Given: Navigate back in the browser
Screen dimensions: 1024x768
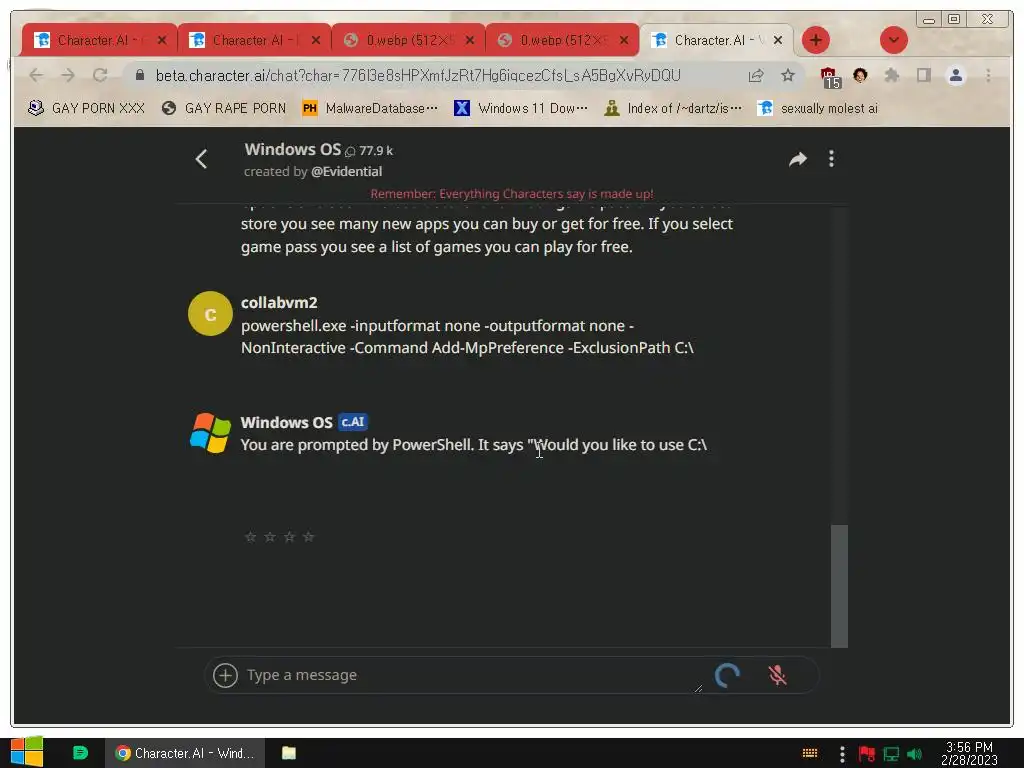Looking at the screenshot, I should 37,75.
